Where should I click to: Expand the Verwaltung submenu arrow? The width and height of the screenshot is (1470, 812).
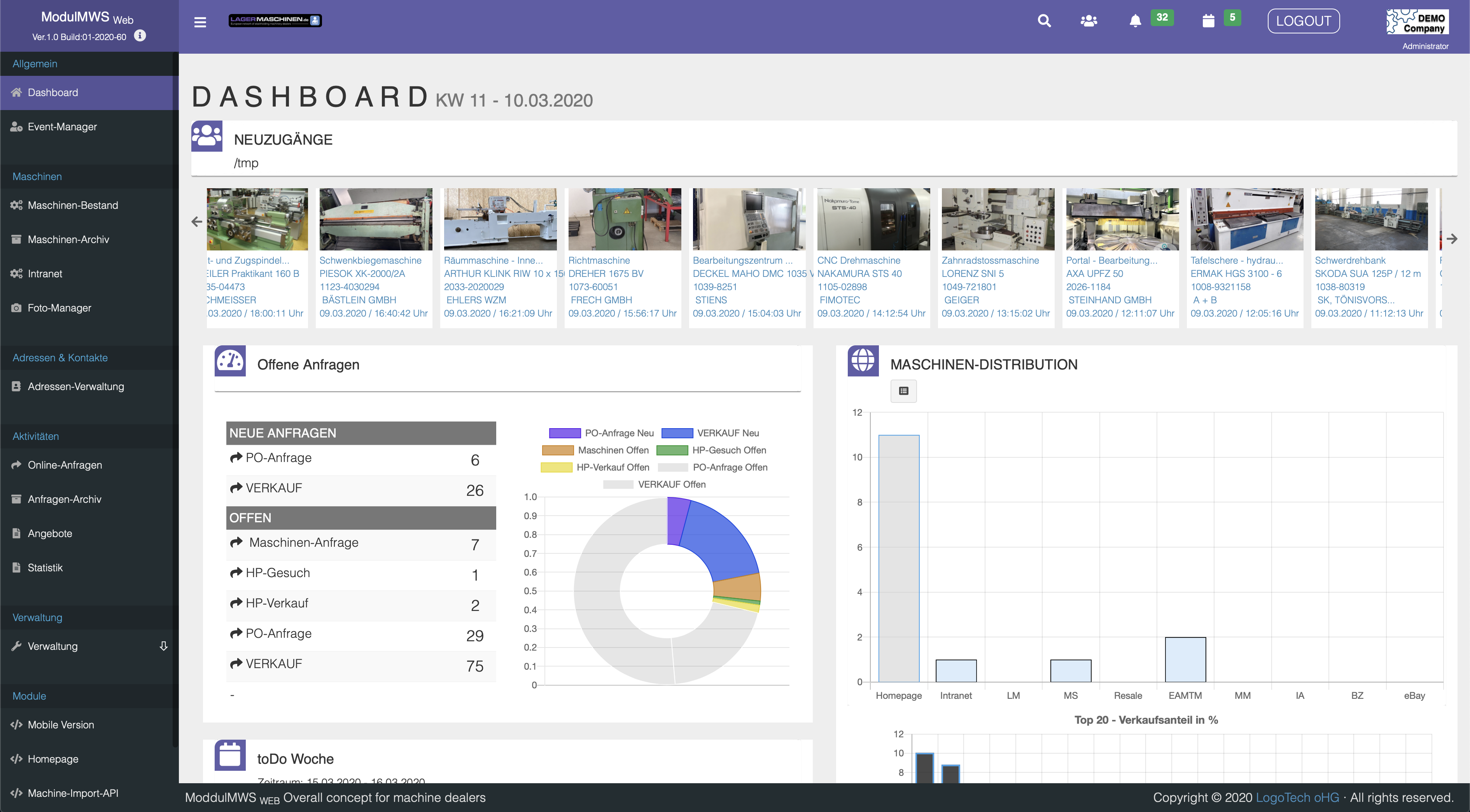164,646
